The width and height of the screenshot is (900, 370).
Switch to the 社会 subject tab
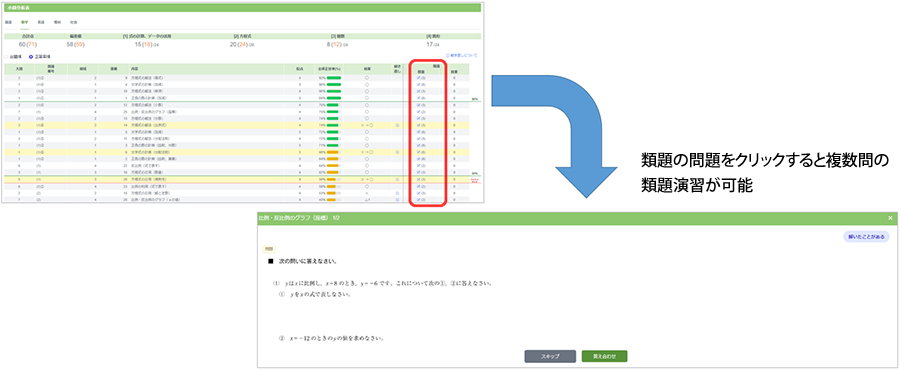click(73, 21)
